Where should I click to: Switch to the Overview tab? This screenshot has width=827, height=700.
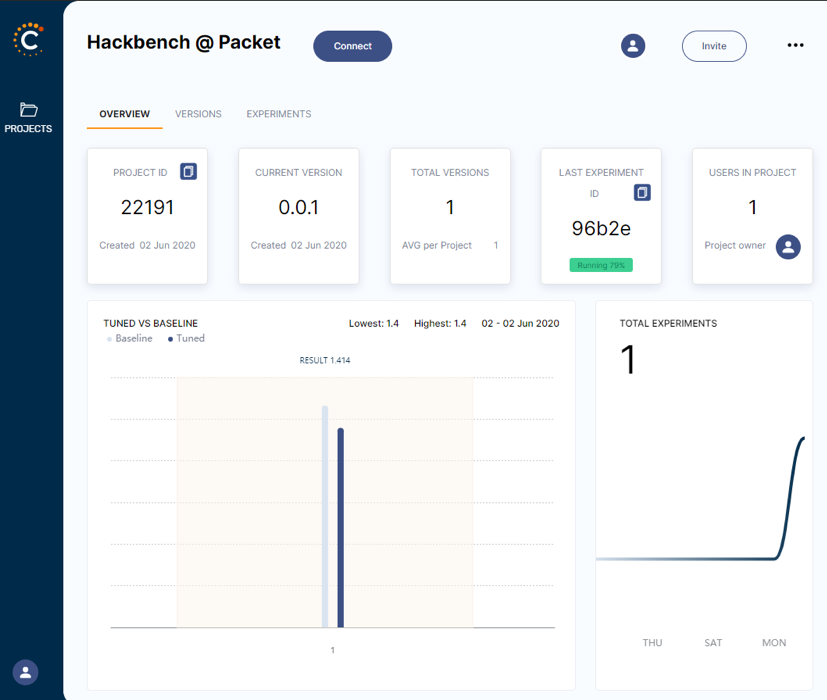(x=124, y=114)
